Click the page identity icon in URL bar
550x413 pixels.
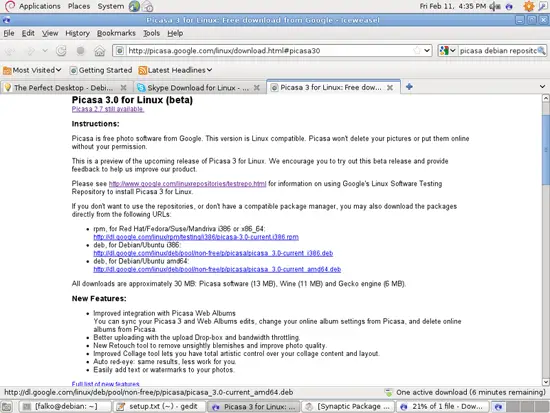[120, 51]
